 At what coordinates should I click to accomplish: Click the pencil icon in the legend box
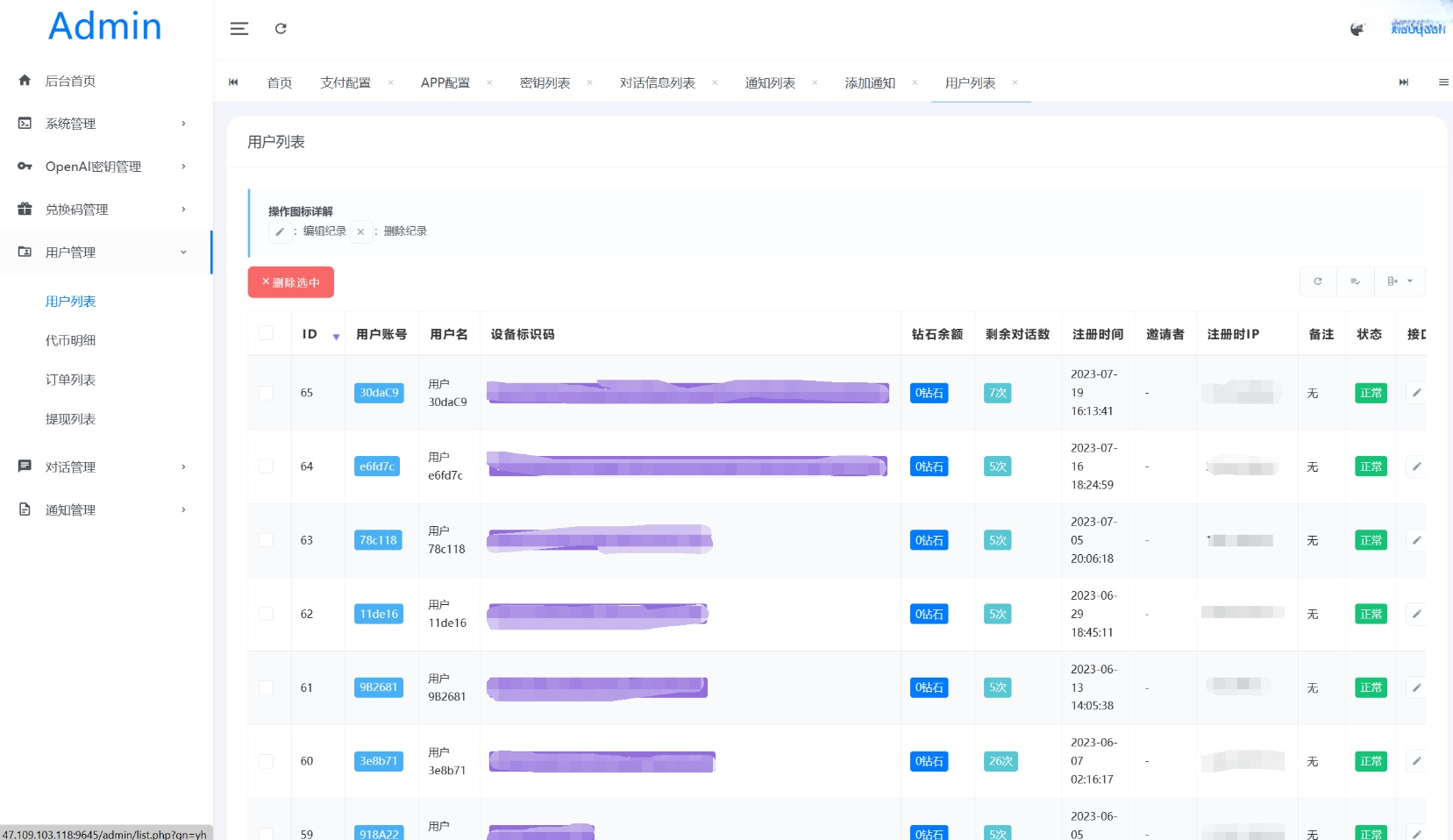tap(280, 231)
